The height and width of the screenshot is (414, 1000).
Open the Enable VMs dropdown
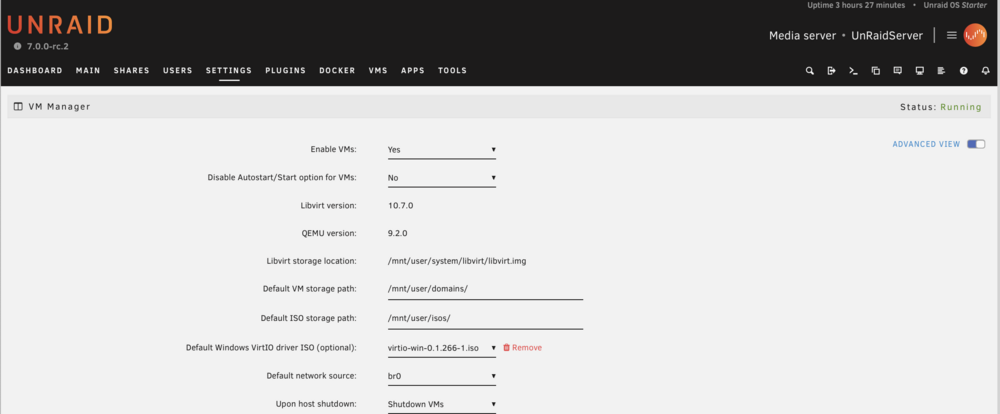click(441, 150)
